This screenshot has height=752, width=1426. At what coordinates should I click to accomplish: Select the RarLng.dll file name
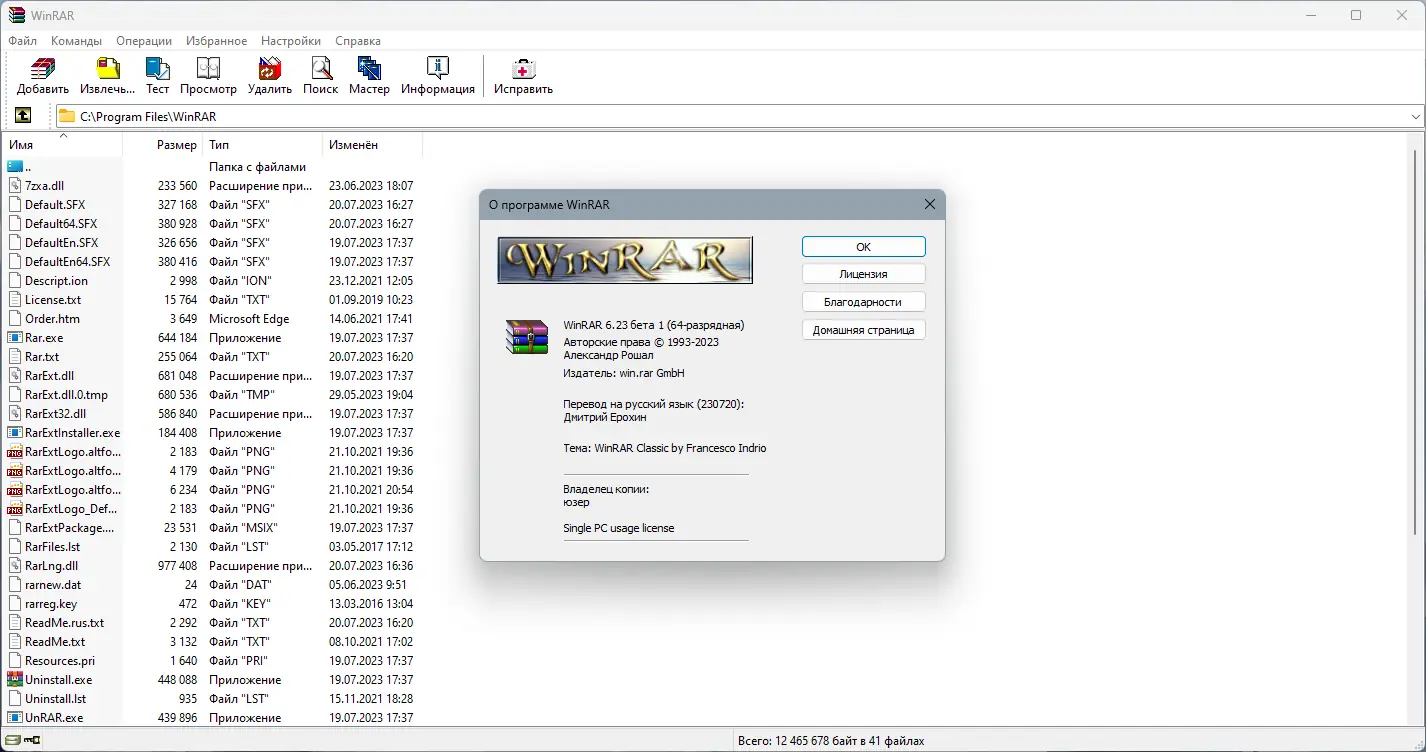pyautogui.click(x=52, y=566)
